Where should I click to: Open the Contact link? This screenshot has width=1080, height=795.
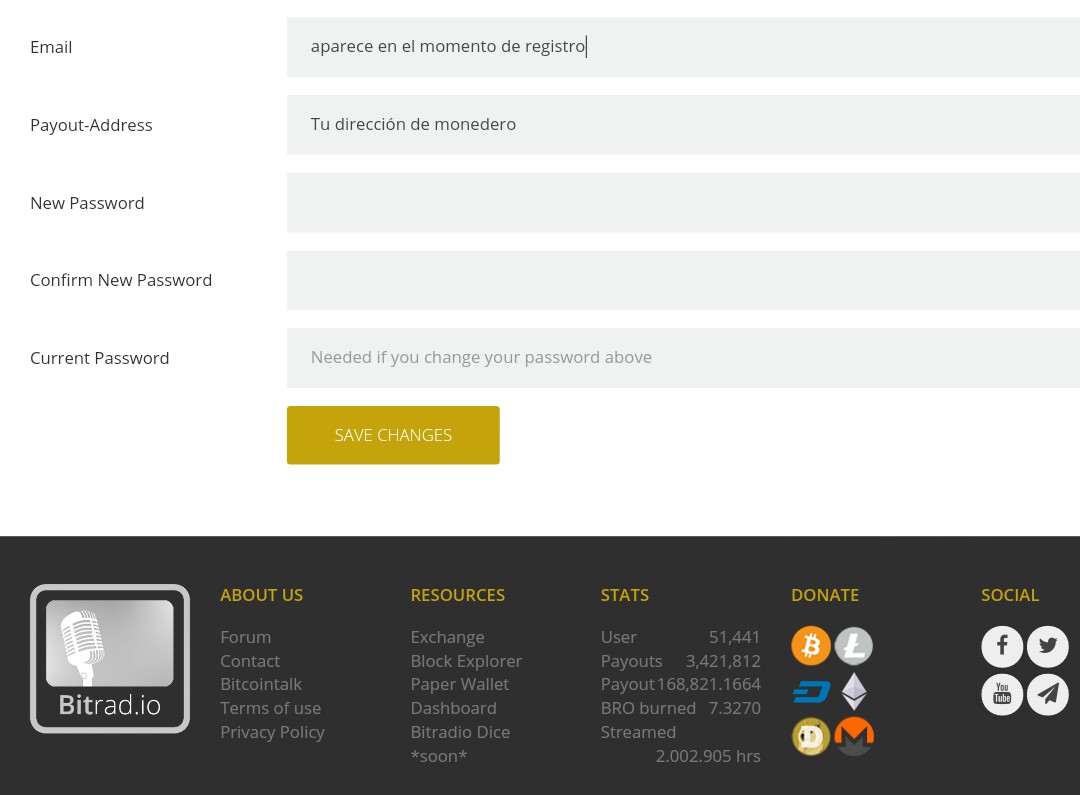tap(250, 661)
